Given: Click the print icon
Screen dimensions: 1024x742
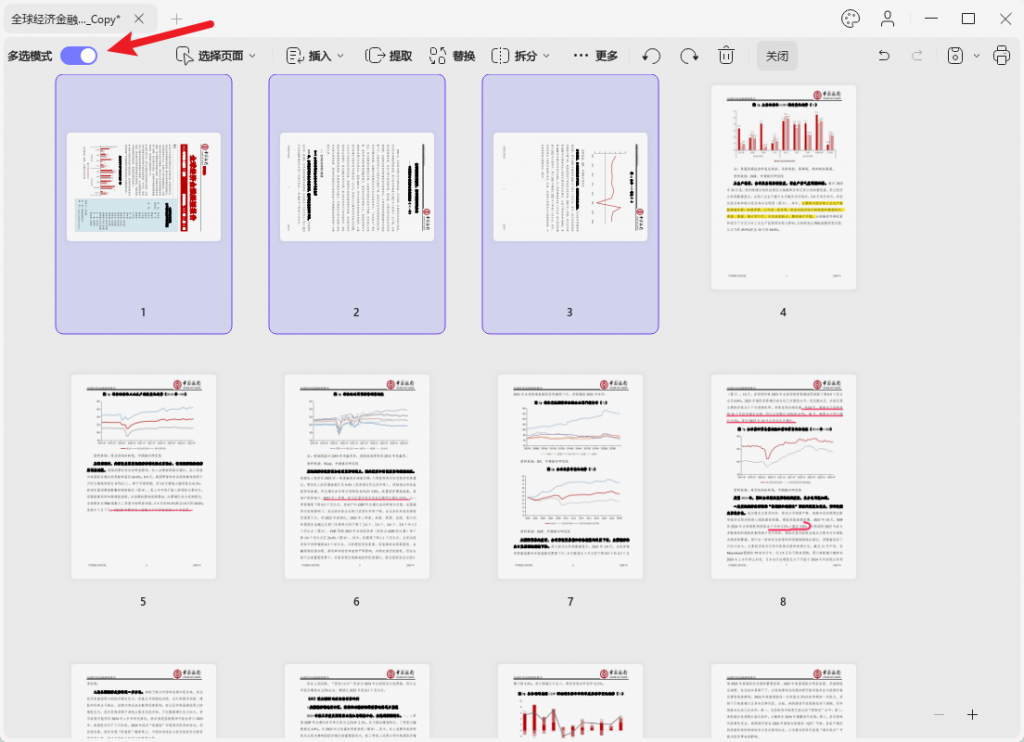Looking at the screenshot, I should click(x=1001, y=56).
